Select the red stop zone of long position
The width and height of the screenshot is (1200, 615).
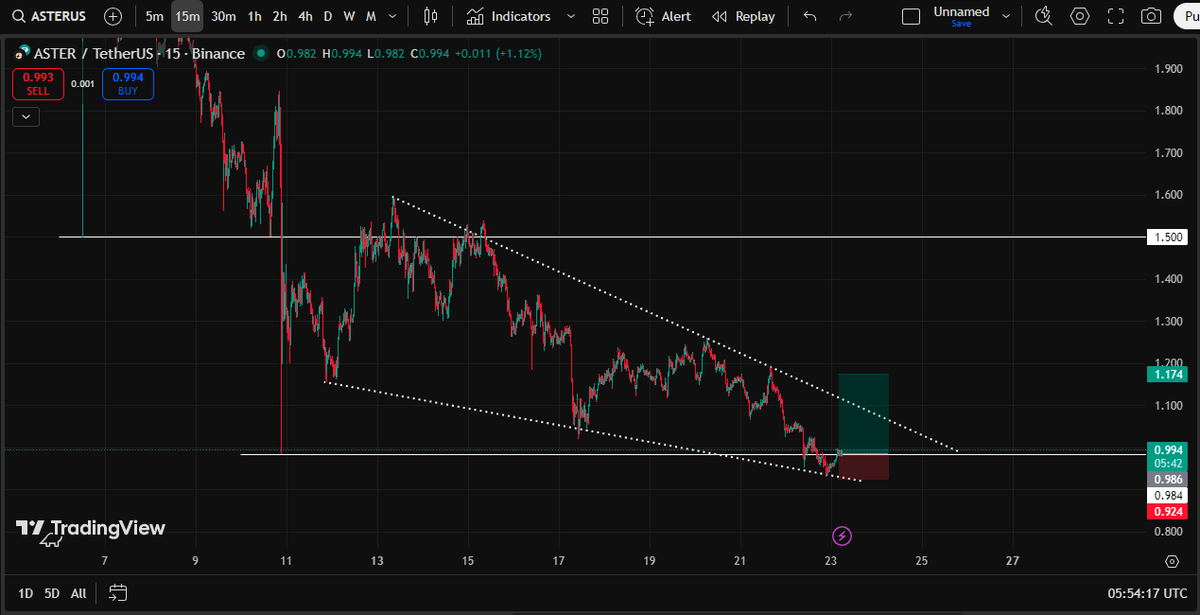click(x=863, y=466)
